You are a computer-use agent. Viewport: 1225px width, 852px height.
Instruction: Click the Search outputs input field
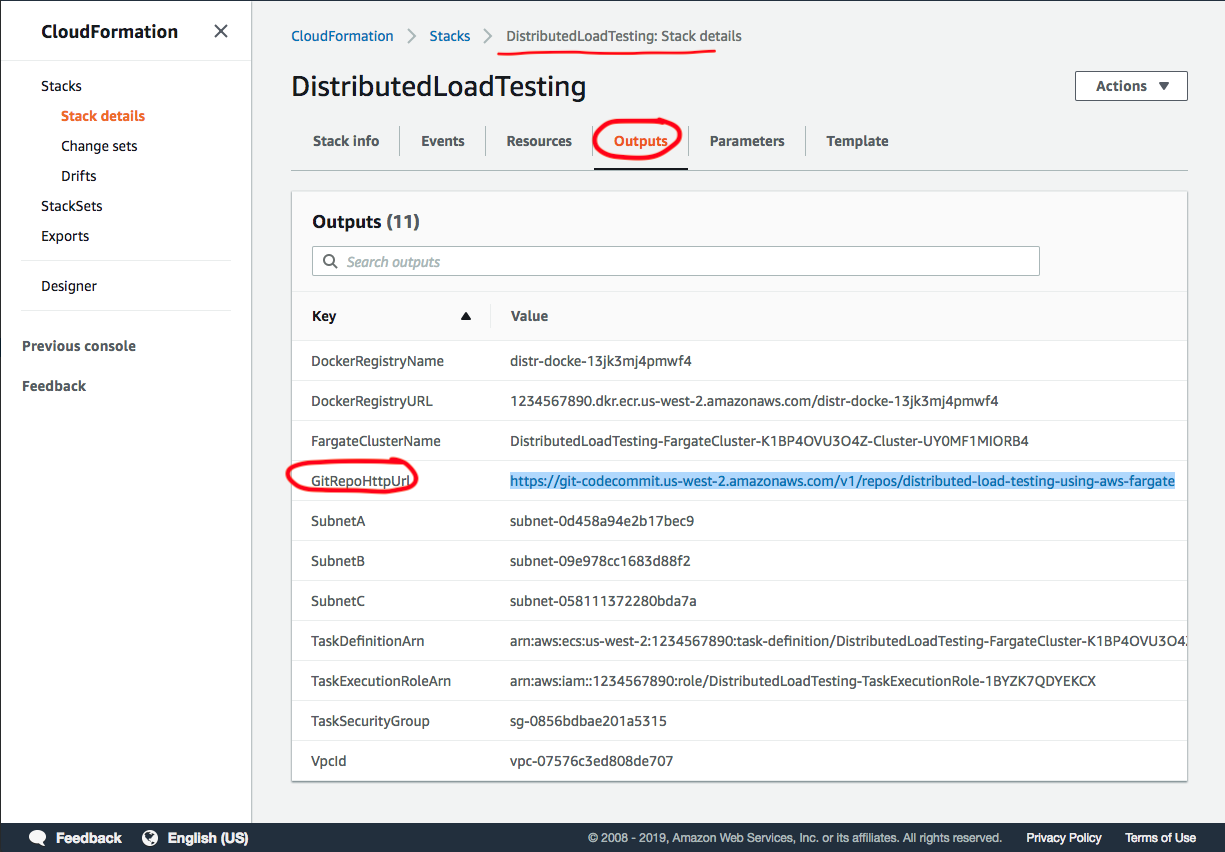(x=676, y=262)
